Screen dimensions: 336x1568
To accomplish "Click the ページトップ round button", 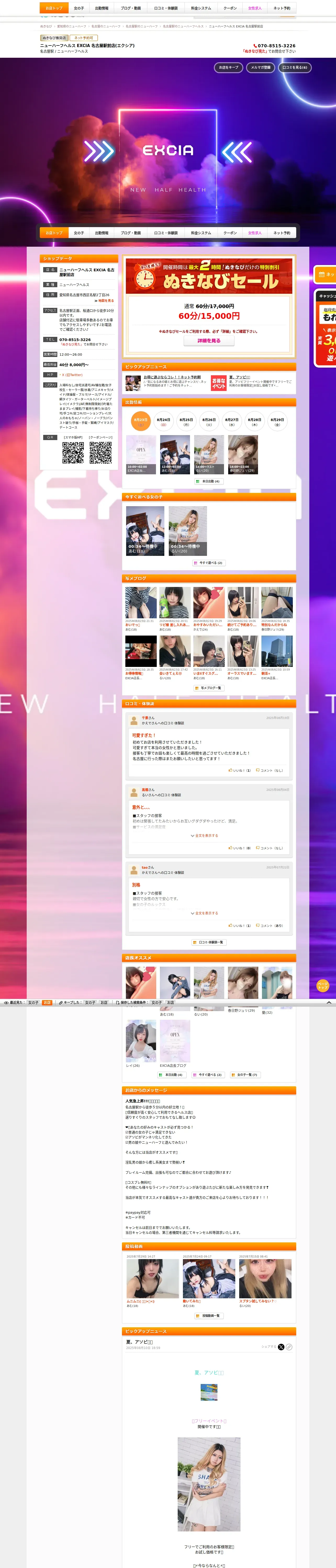I will 323,985.
